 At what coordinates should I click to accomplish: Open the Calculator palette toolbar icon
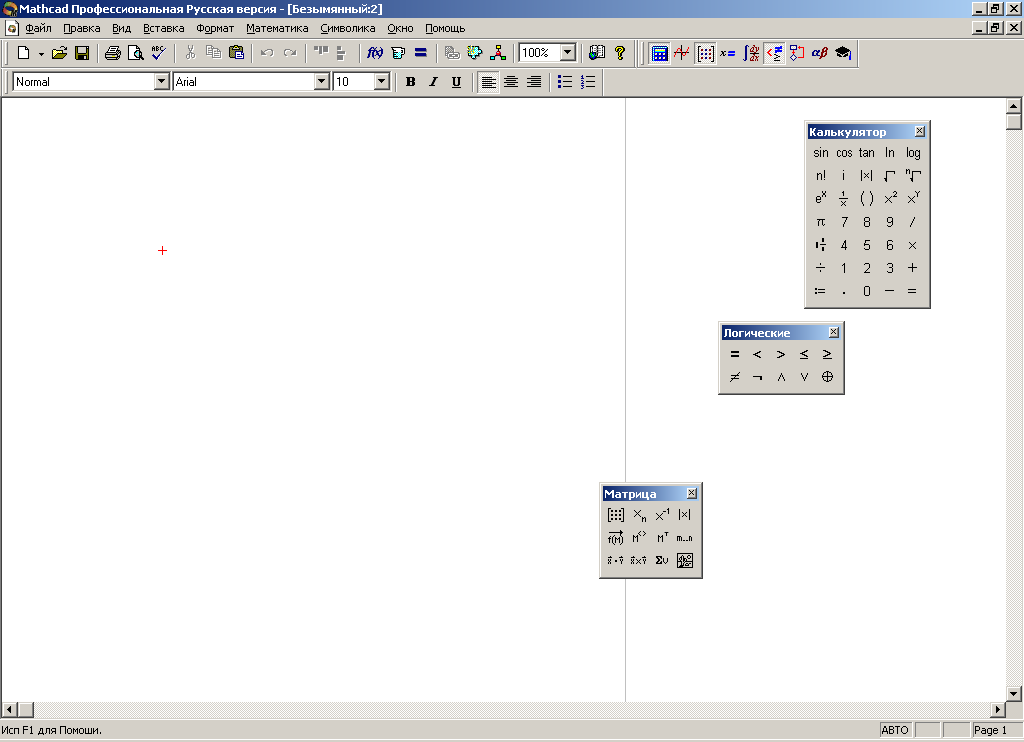click(660, 54)
